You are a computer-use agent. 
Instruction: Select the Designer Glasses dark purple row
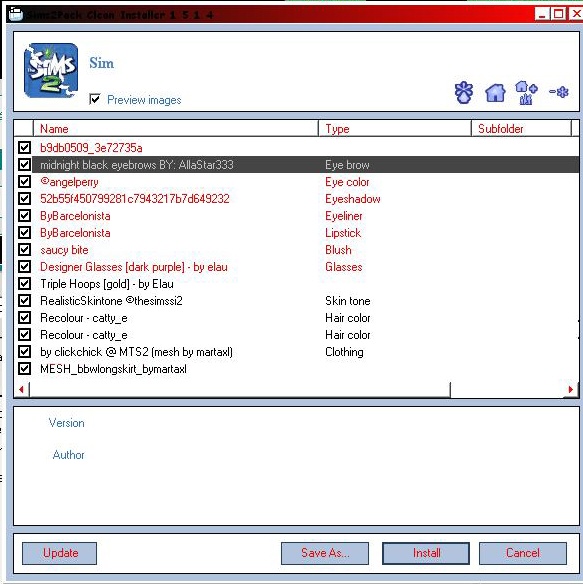pyautogui.click(x=305, y=267)
